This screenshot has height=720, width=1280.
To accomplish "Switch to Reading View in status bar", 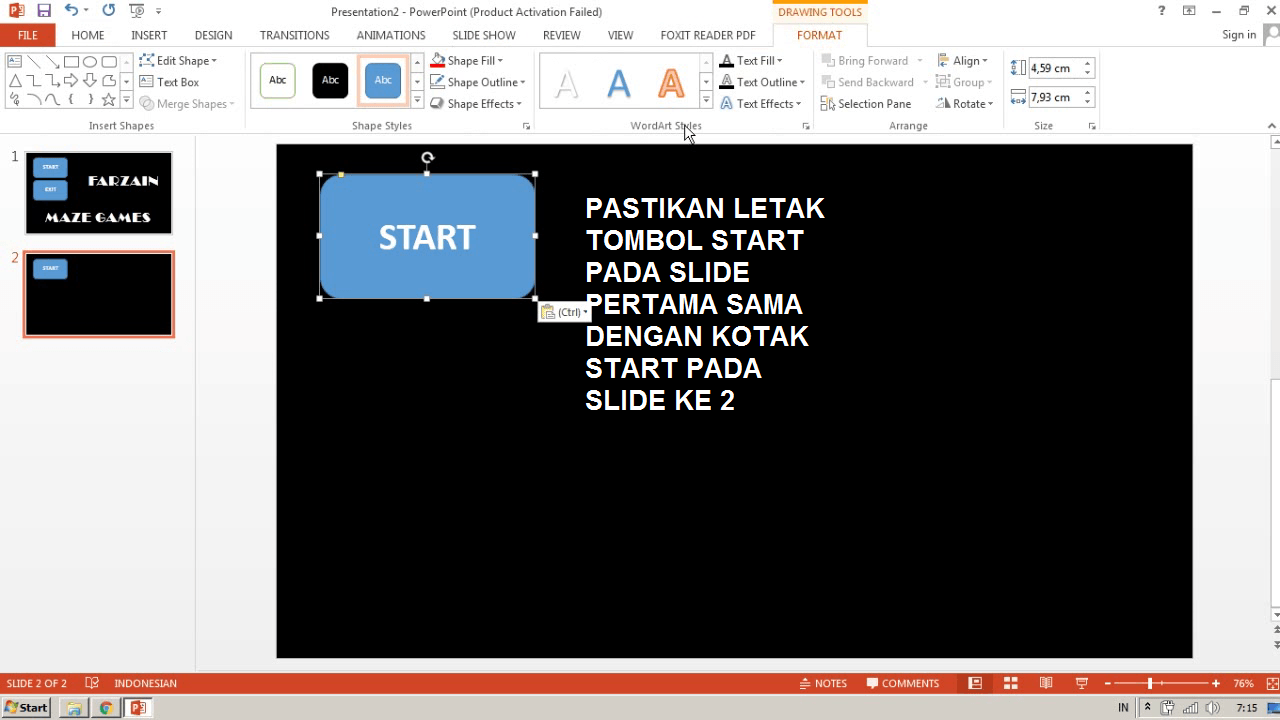I will click(1046, 683).
